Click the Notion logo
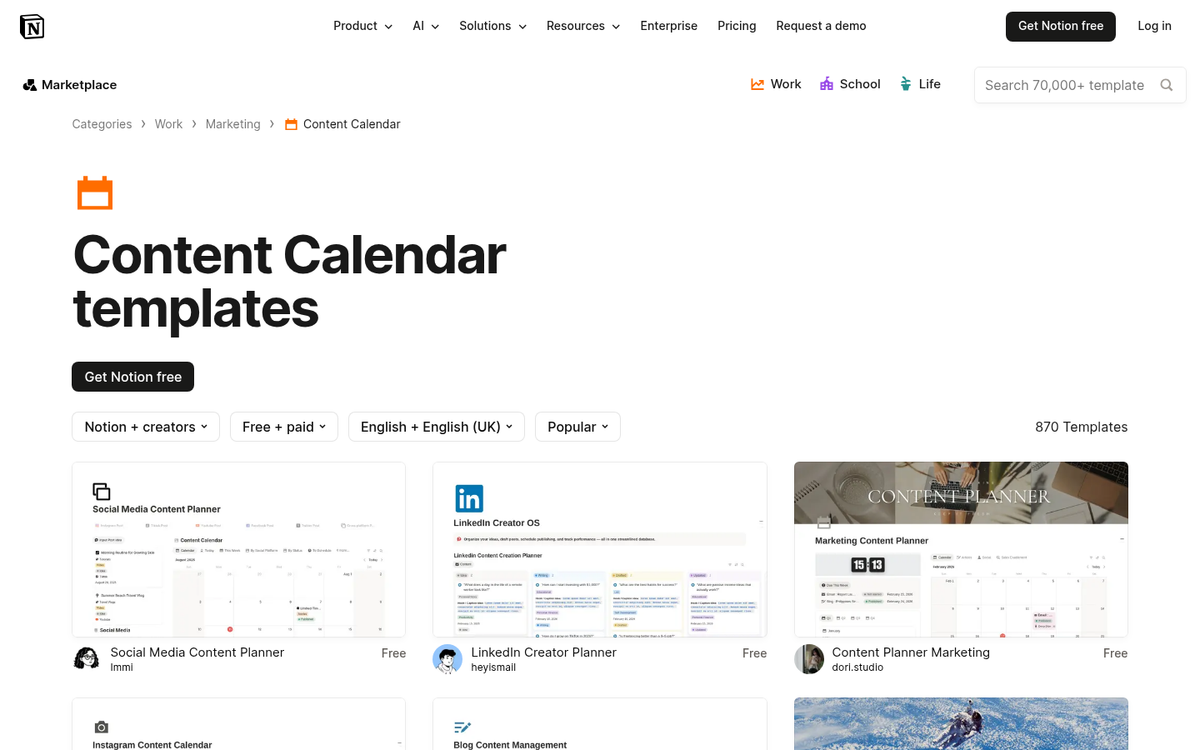Image resolution: width=1200 pixels, height=750 pixels. click(31, 27)
